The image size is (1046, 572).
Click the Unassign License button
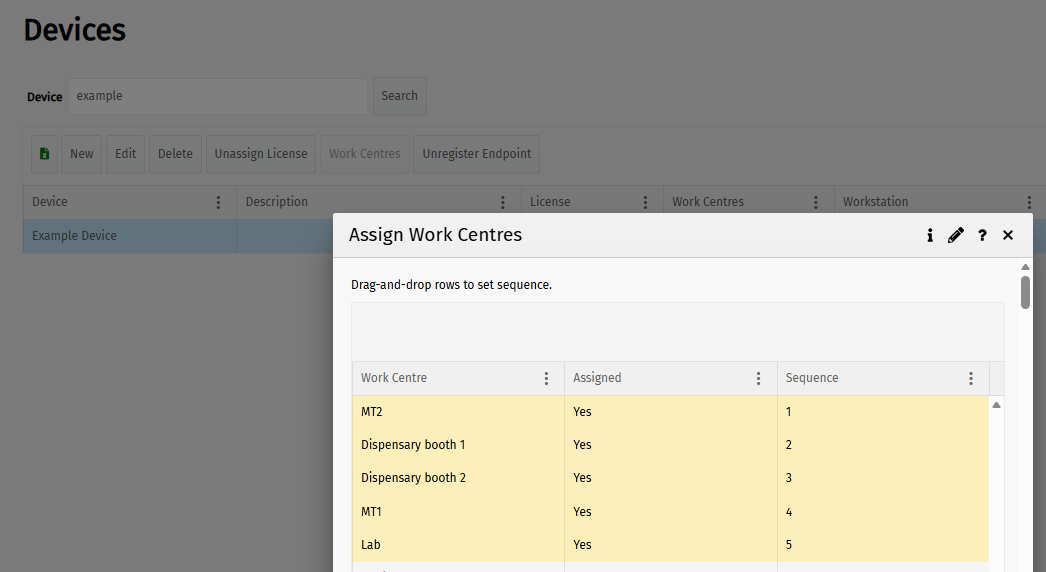(x=261, y=154)
